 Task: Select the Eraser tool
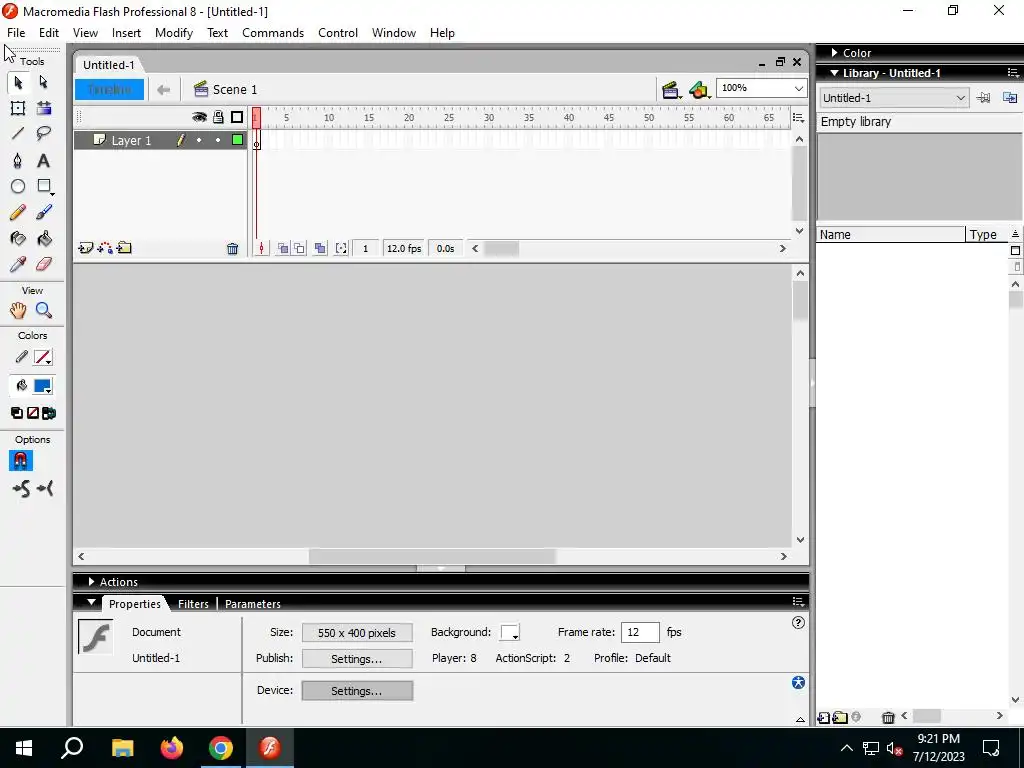pyautogui.click(x=44, y=264)
